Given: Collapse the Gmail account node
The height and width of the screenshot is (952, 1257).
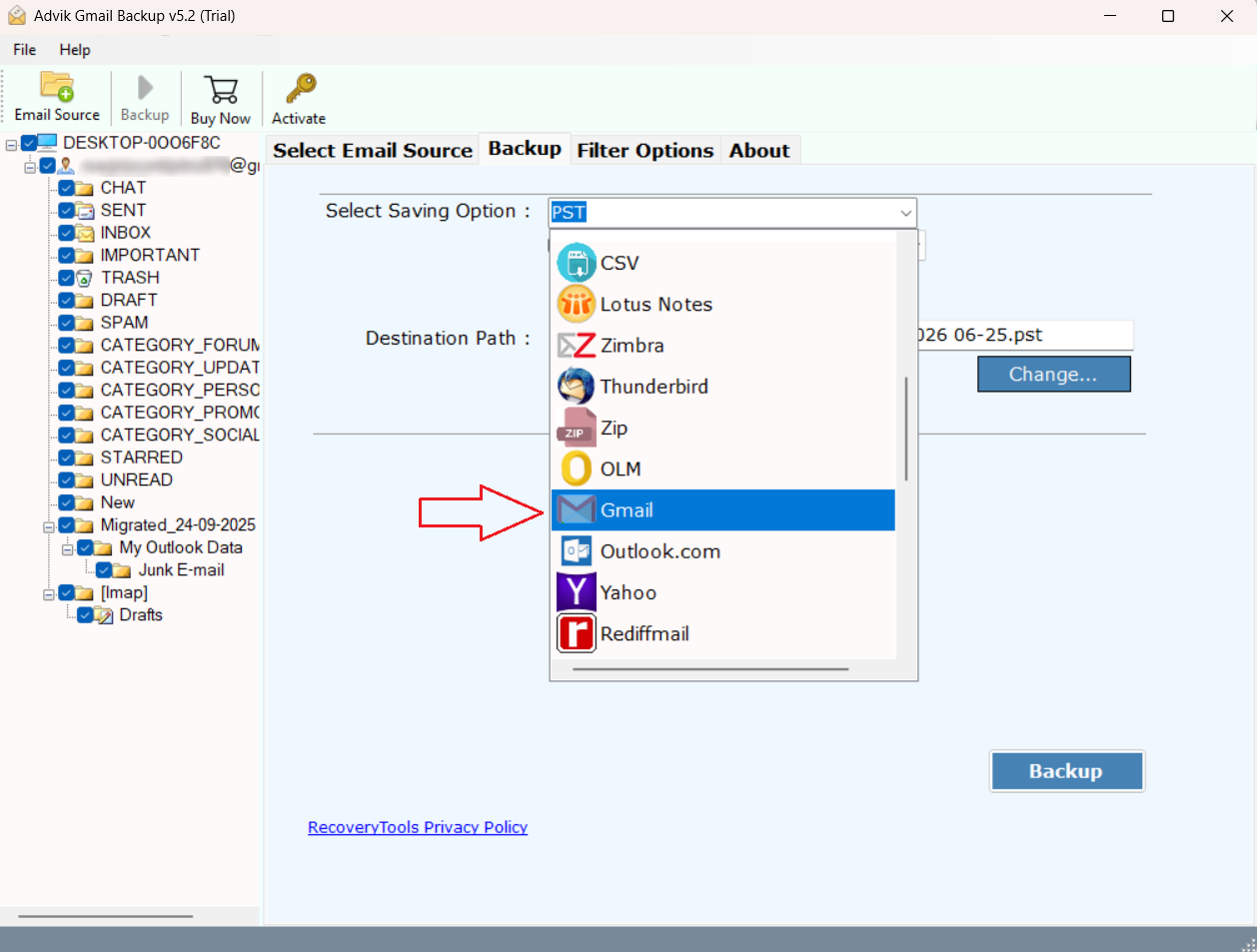Looking at the screenshot, I should click(30, 167).
